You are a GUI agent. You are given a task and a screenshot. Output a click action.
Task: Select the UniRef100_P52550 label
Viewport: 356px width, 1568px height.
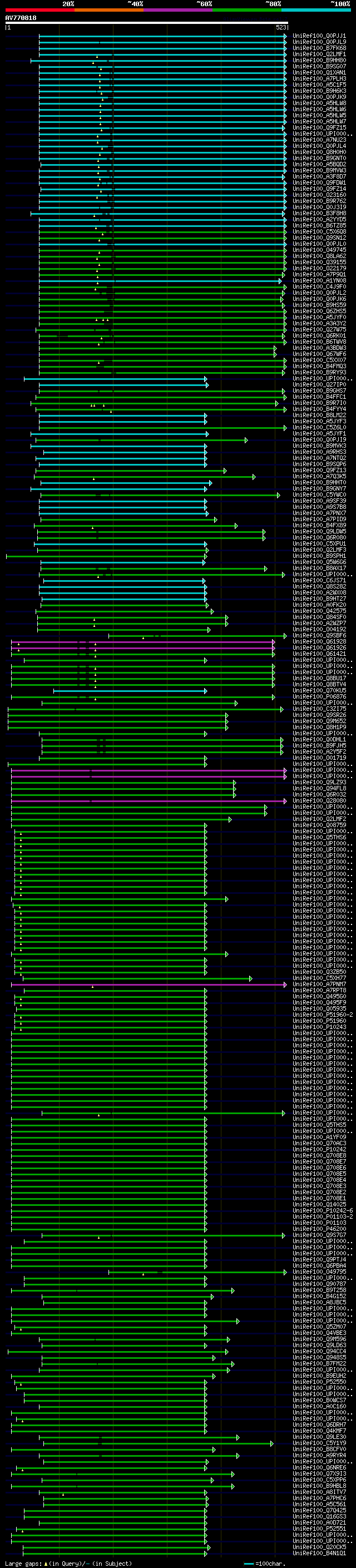319,1382
